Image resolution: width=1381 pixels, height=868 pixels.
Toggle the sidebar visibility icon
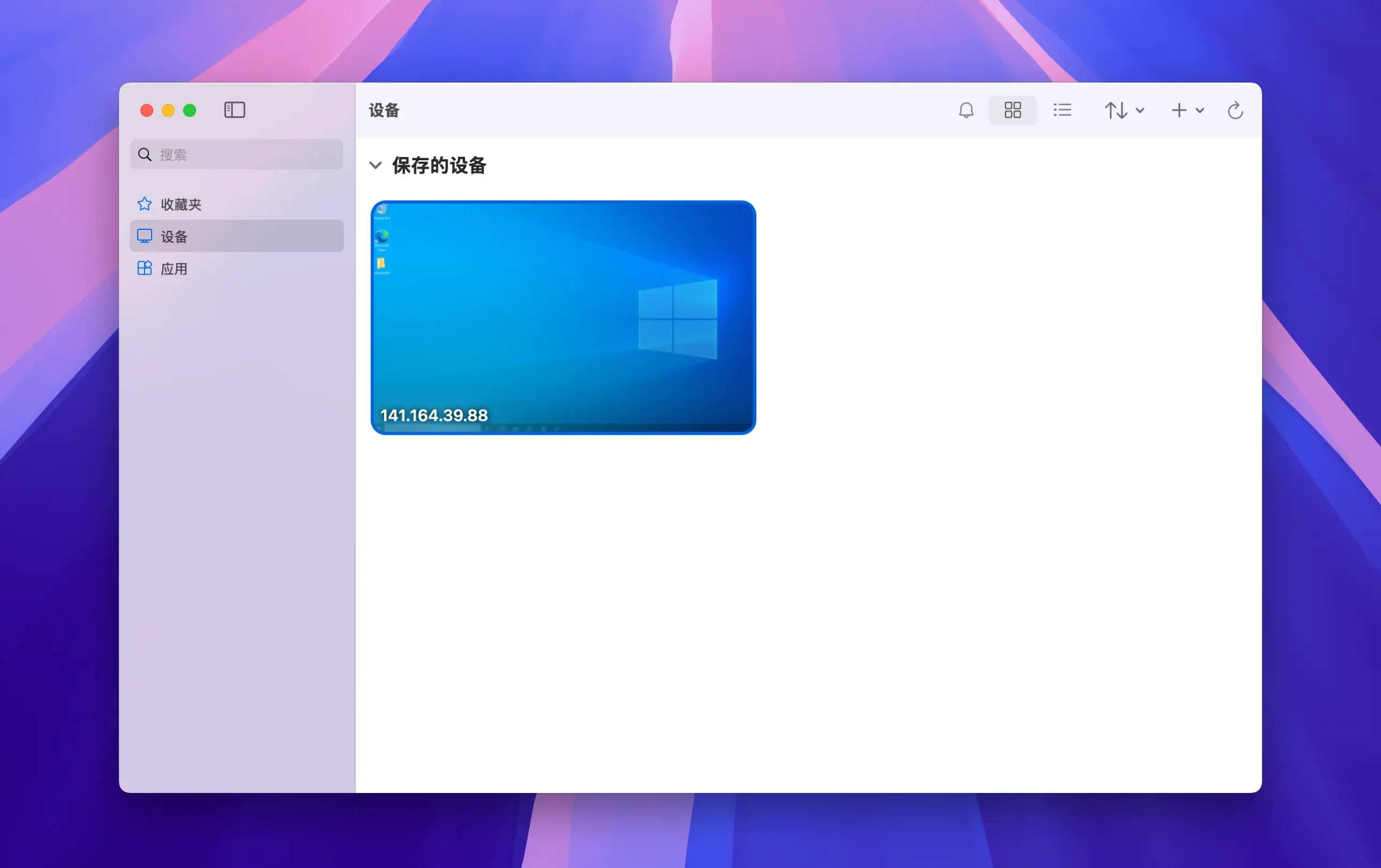pyautogui.click(x=234, y=110)
